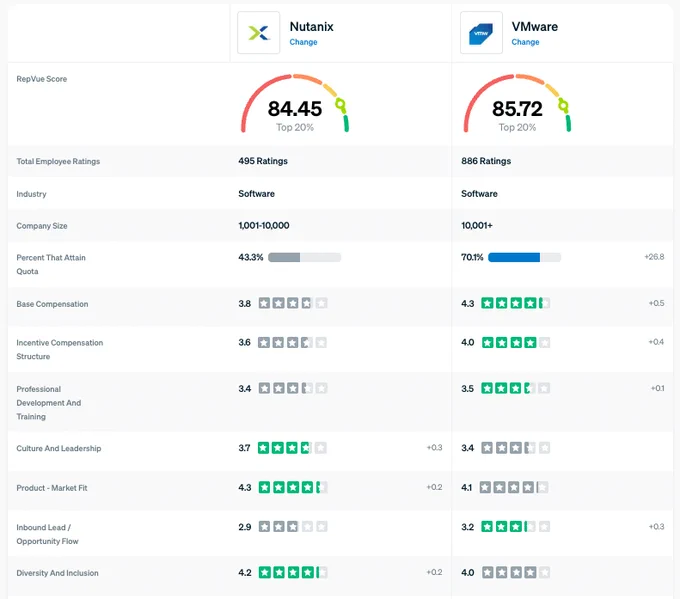Click the RepVue Score row label
Screen dimensions: 680x599
[42, 79]
